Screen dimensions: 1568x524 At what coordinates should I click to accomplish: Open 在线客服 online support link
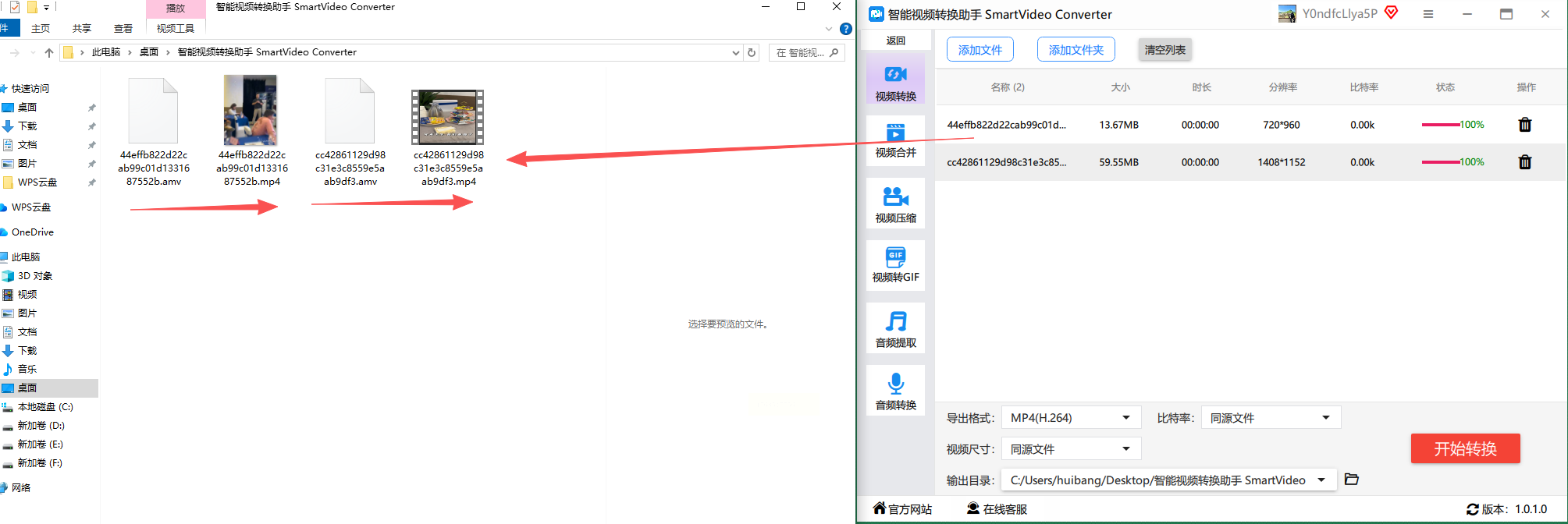coord(997,509)
